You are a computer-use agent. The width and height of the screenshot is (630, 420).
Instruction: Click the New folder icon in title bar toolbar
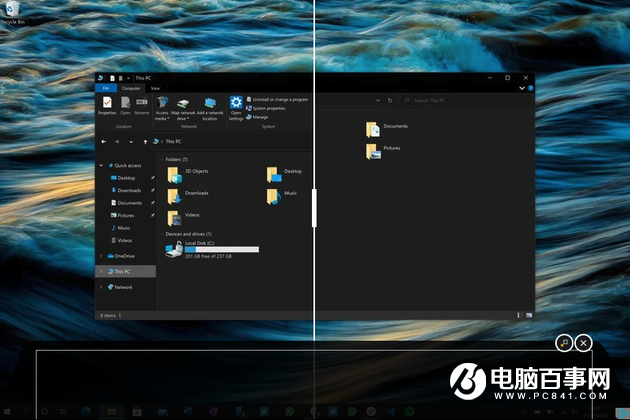click(121, 78)
